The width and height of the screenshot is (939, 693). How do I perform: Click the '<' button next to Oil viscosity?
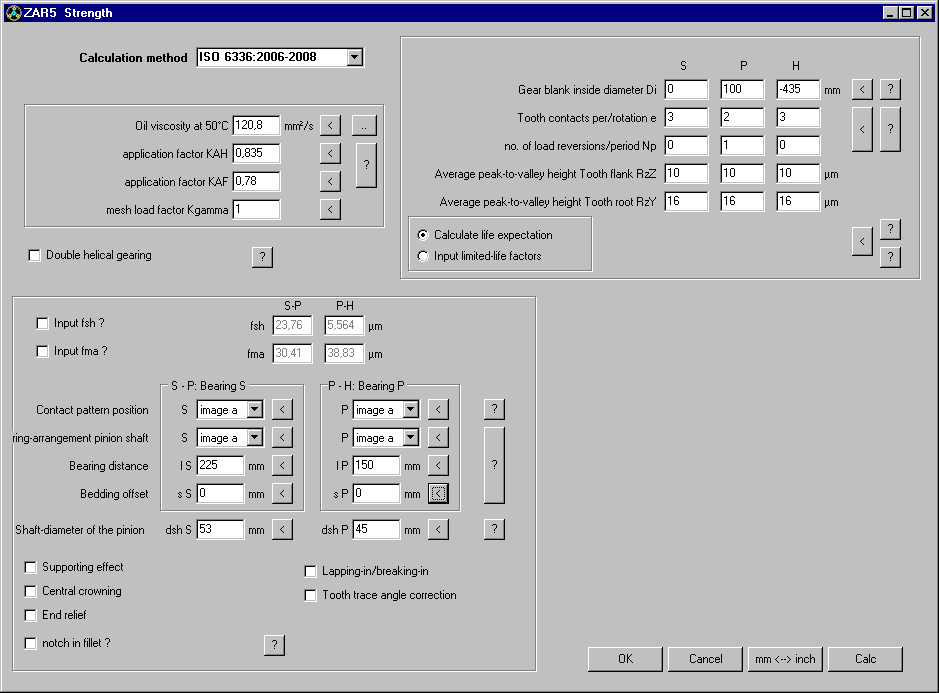point(331,126)
